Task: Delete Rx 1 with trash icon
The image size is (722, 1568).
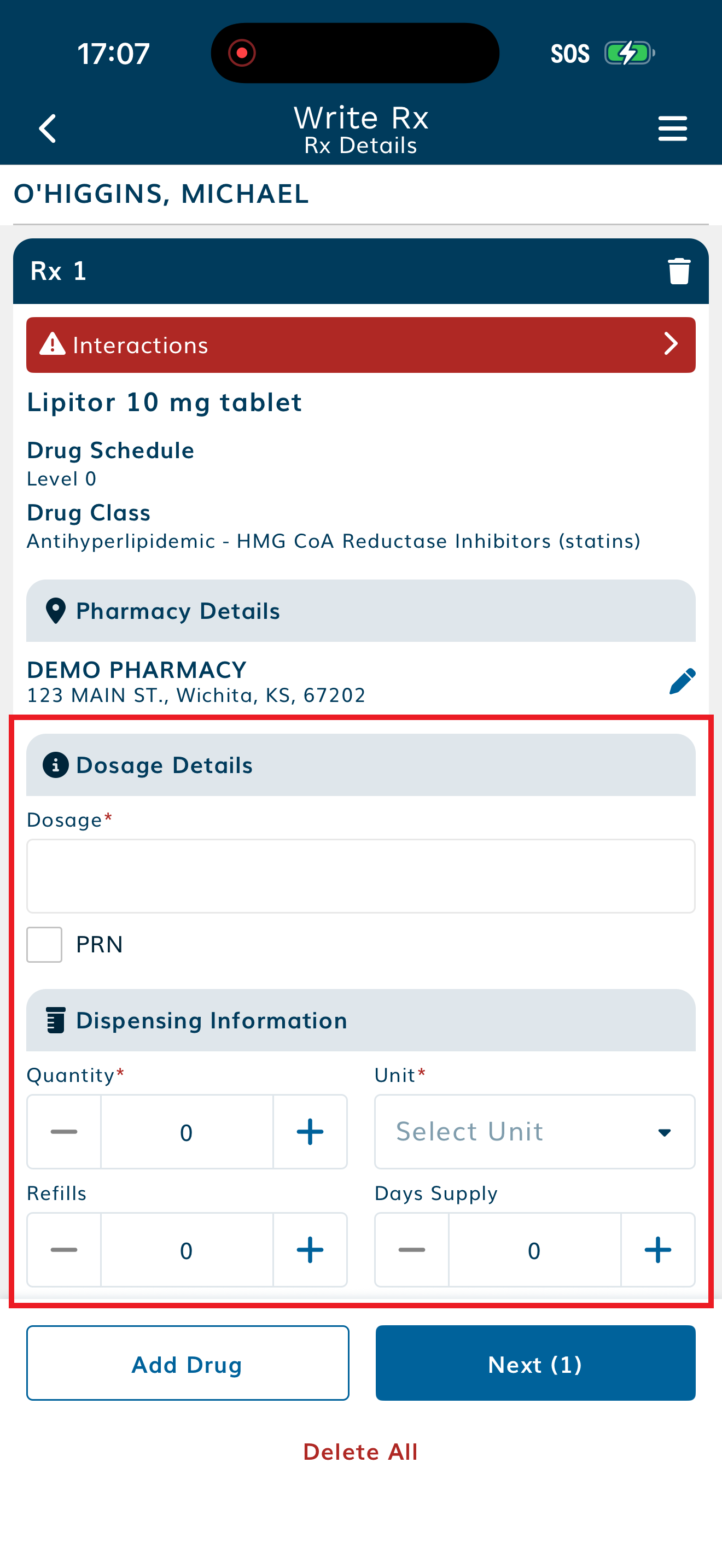Action: click(x=679, y=271)
